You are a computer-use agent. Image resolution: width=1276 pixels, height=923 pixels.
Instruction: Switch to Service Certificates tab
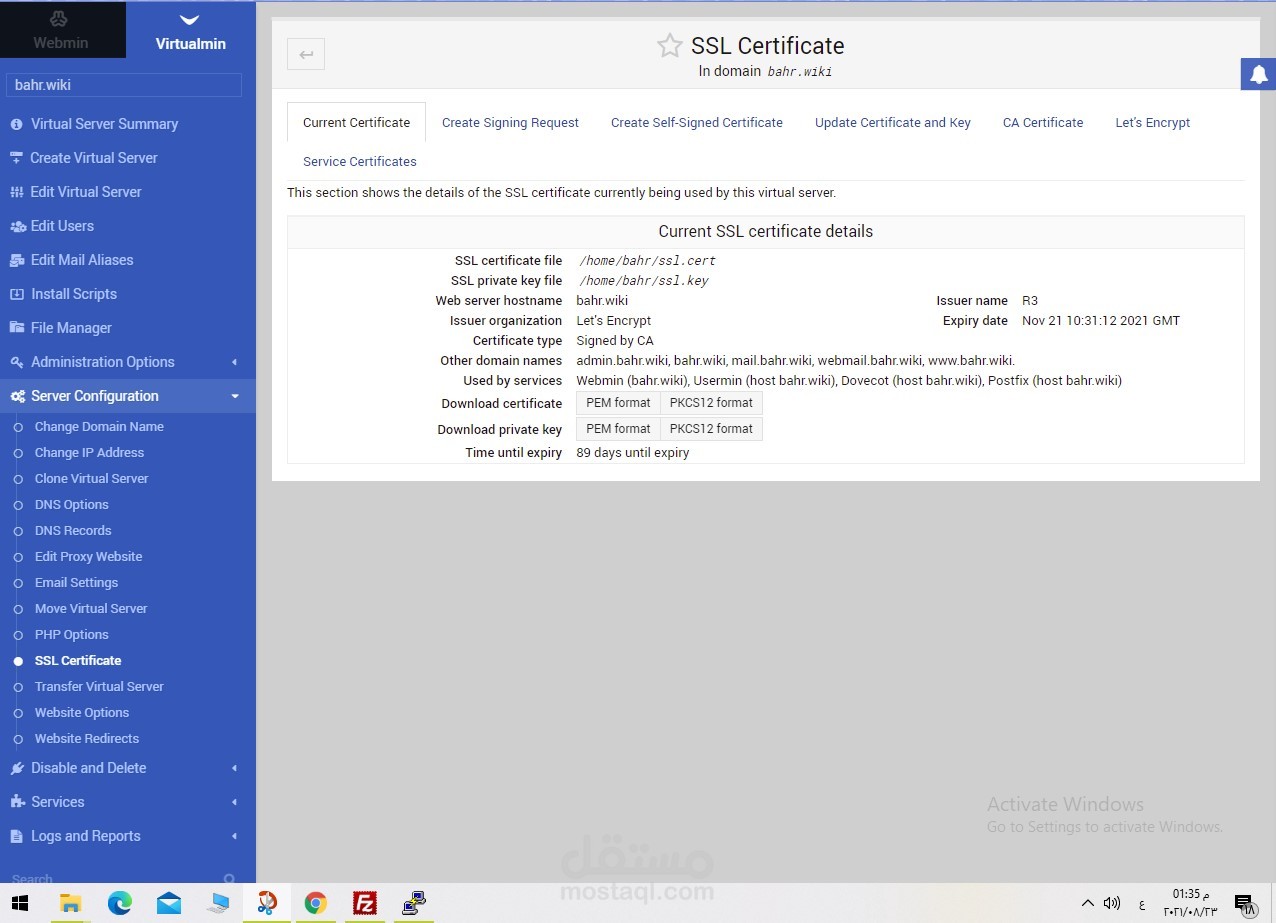tap(360, 161)
